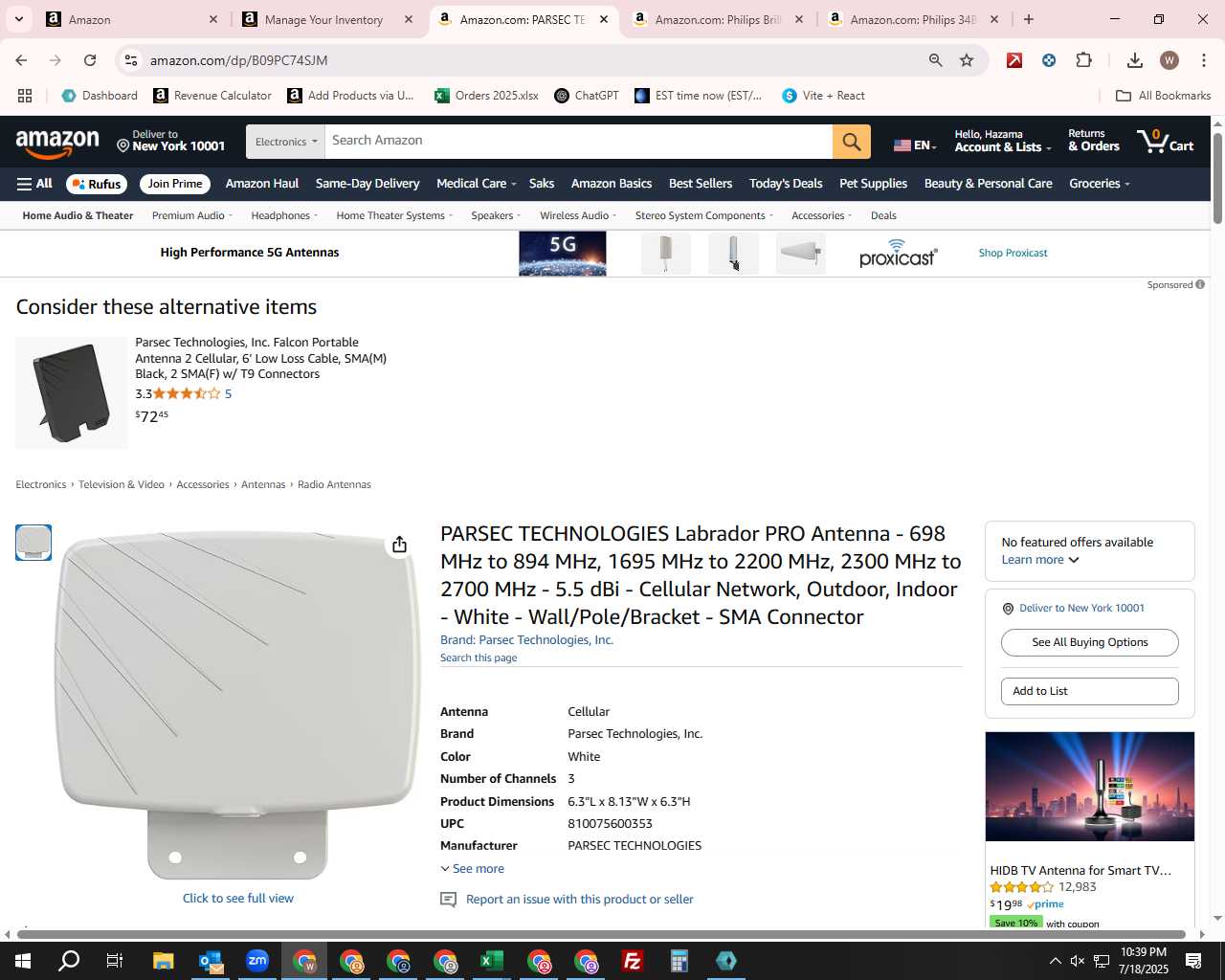Open the browser extensions puzzle icon

coord(1083,60)
